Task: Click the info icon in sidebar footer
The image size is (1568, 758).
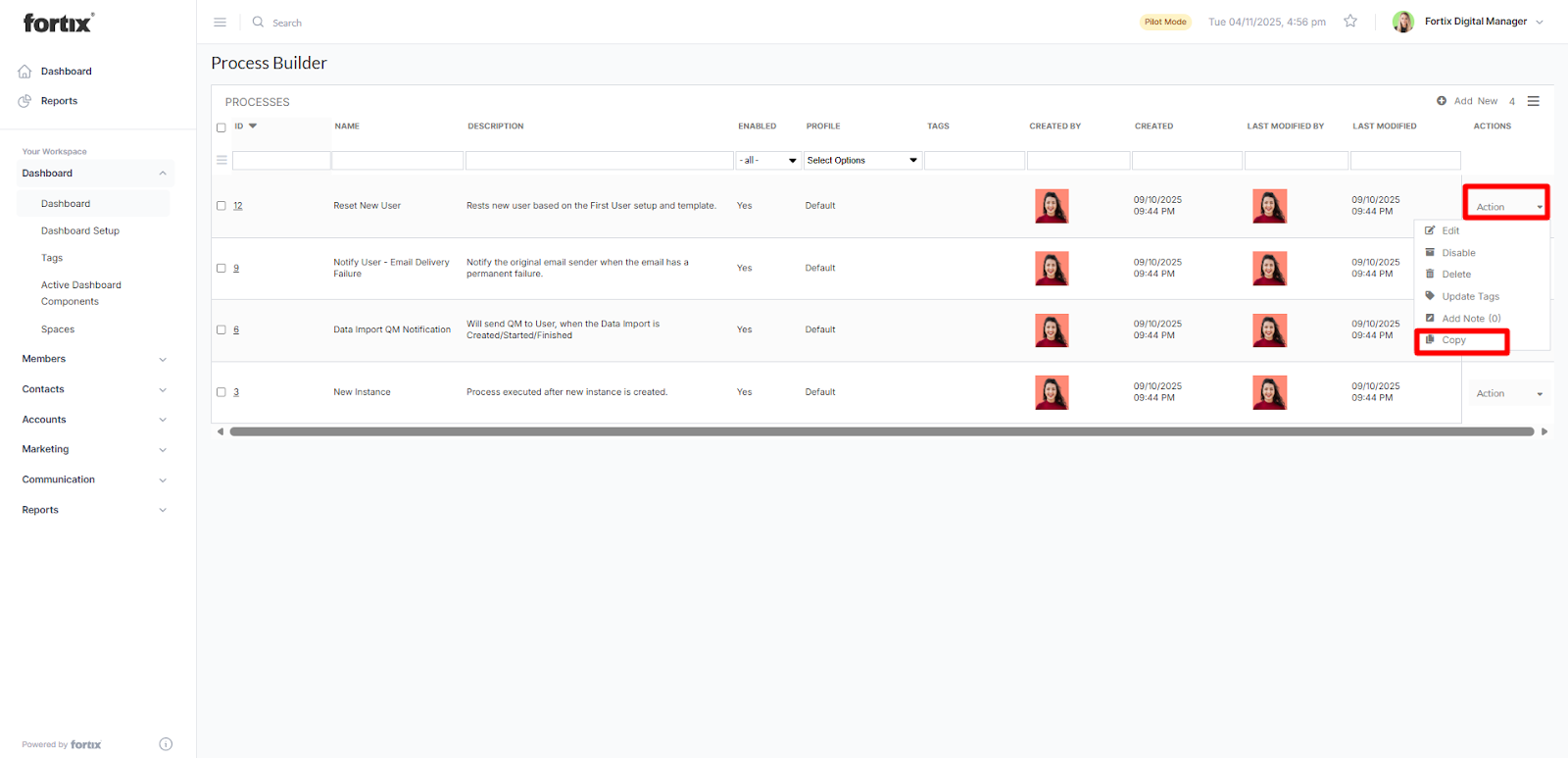Action: pyautogui.click(x=166, y=744)
